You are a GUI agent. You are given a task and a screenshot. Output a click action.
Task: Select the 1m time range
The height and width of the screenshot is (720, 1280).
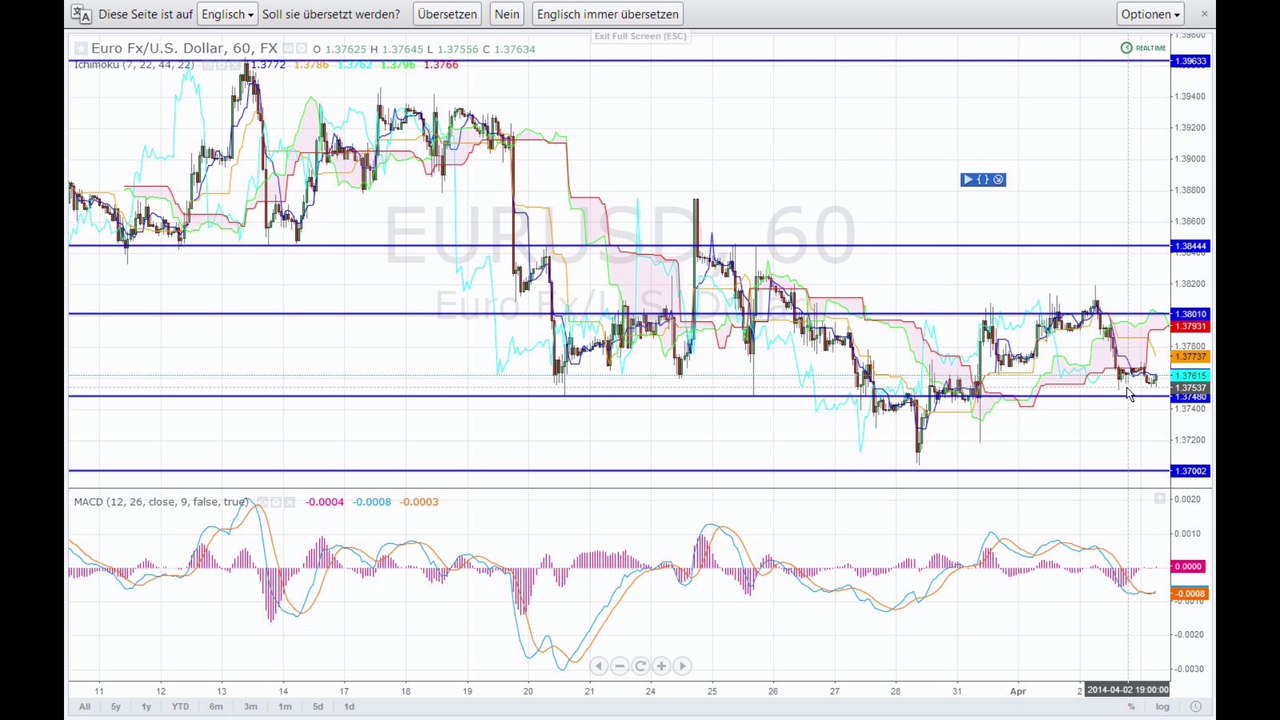[285, 707]
